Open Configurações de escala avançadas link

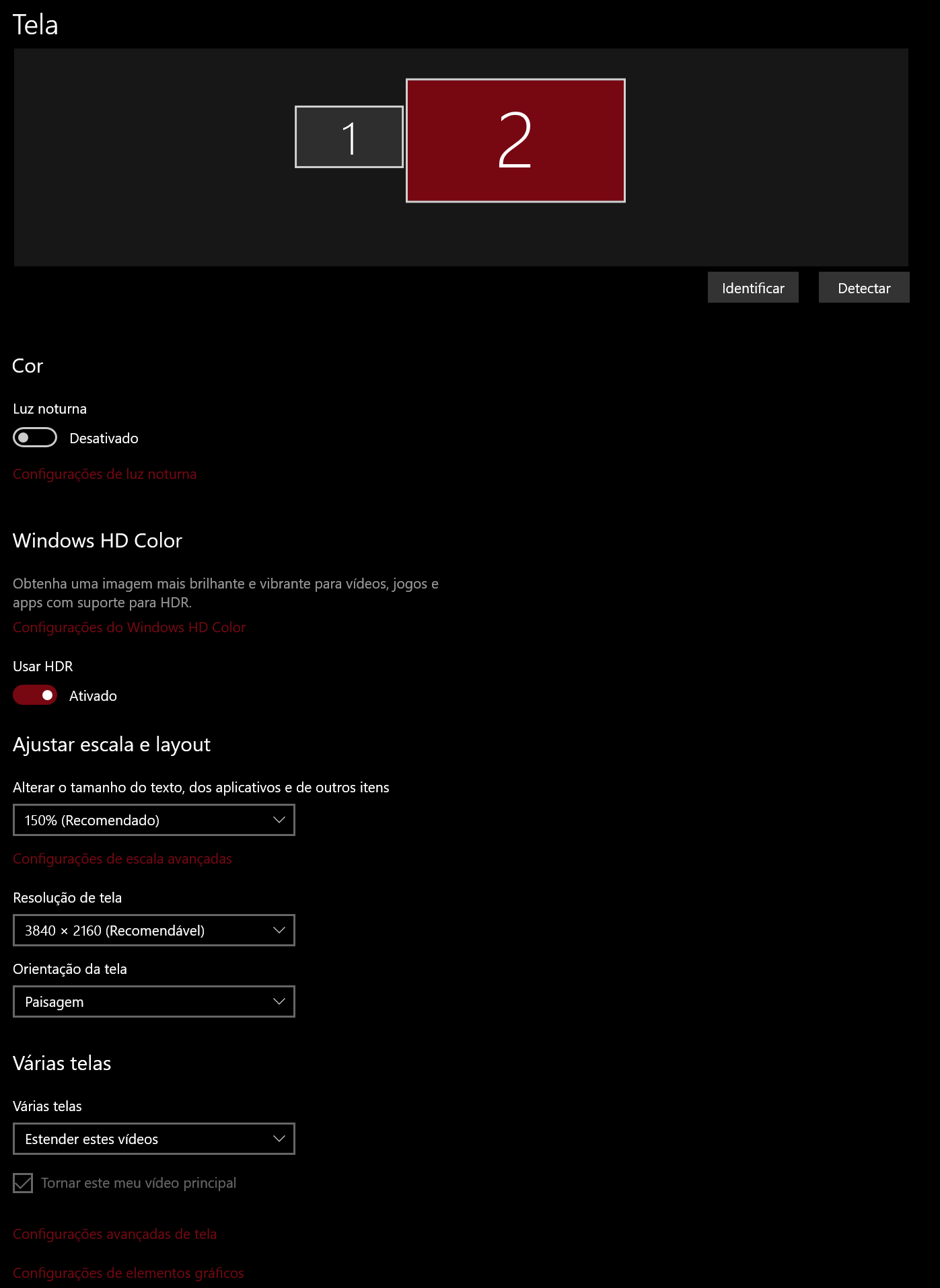122,859
